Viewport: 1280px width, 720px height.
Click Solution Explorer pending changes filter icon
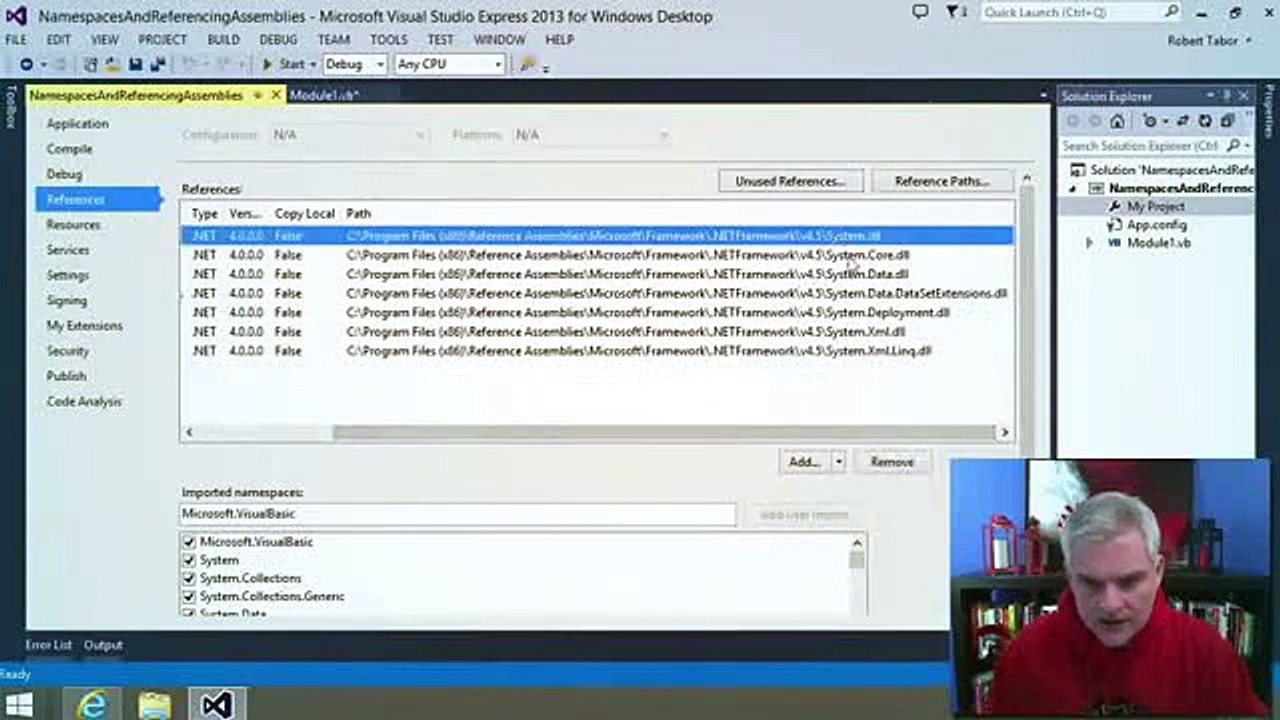pyautogui.click(x=1149, y=121)
